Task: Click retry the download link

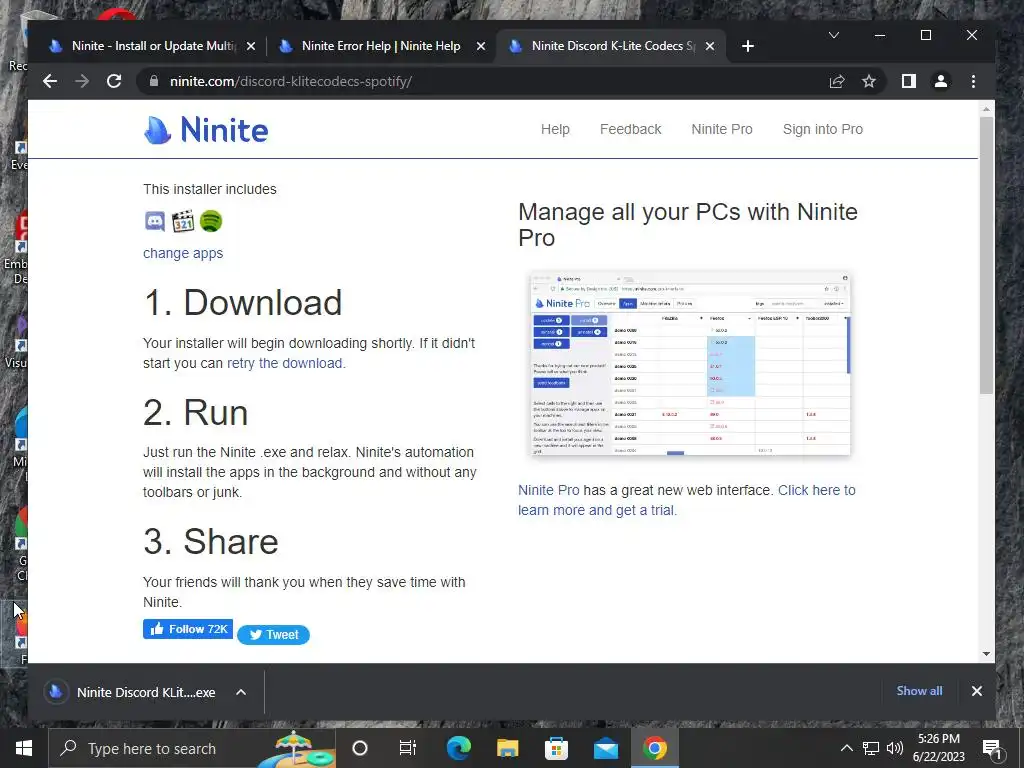Action: click(x=284, y=363)
